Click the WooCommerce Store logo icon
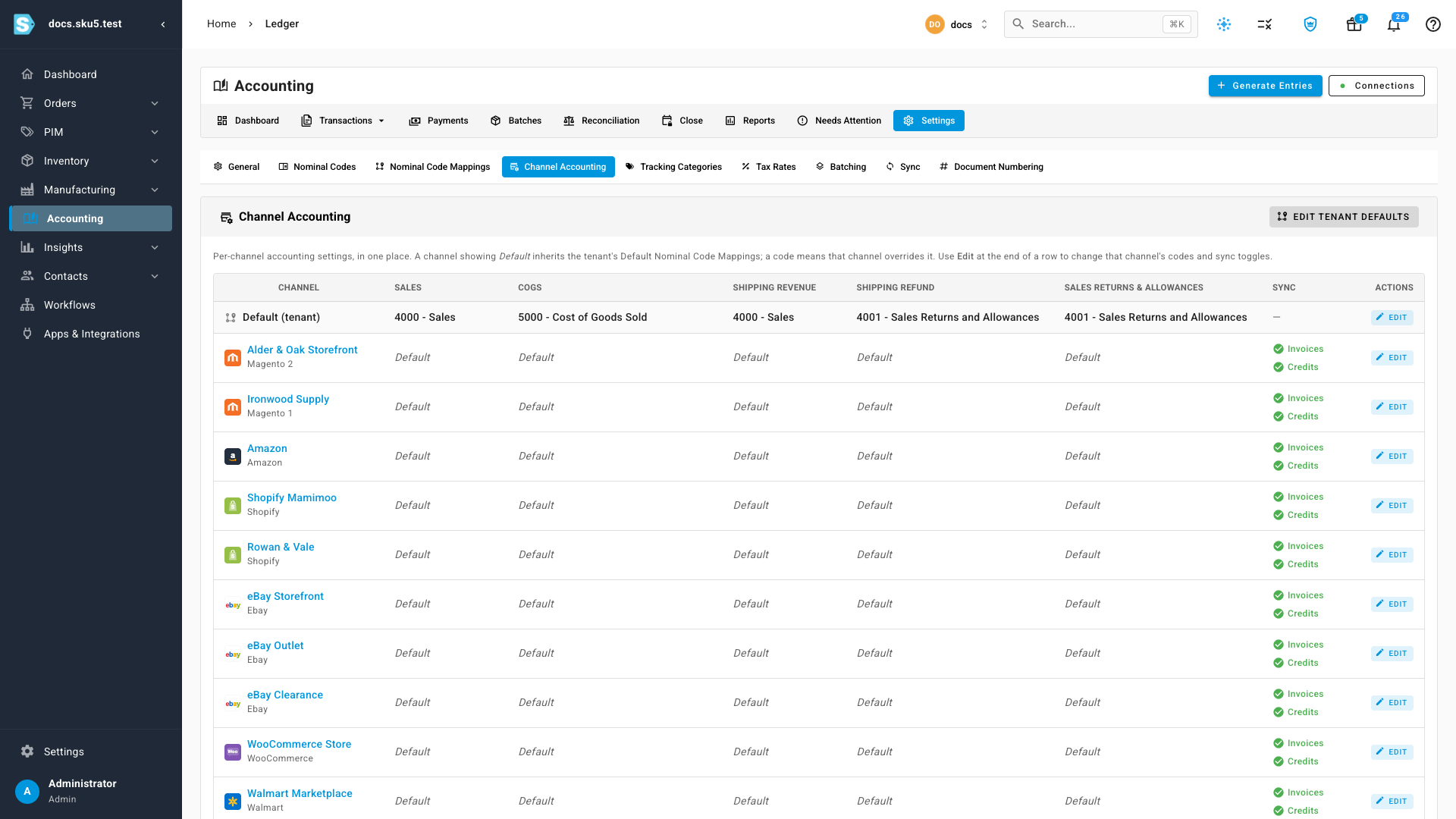 (233, 752)
